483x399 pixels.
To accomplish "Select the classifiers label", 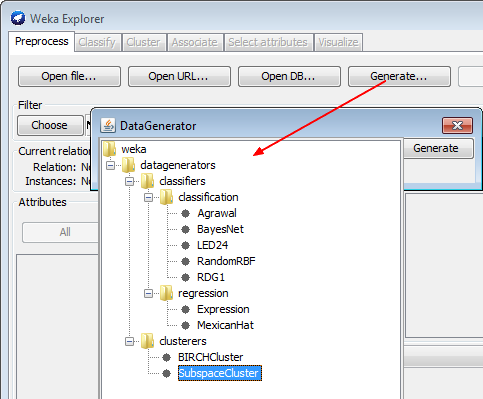I will (x=182, y=181).
